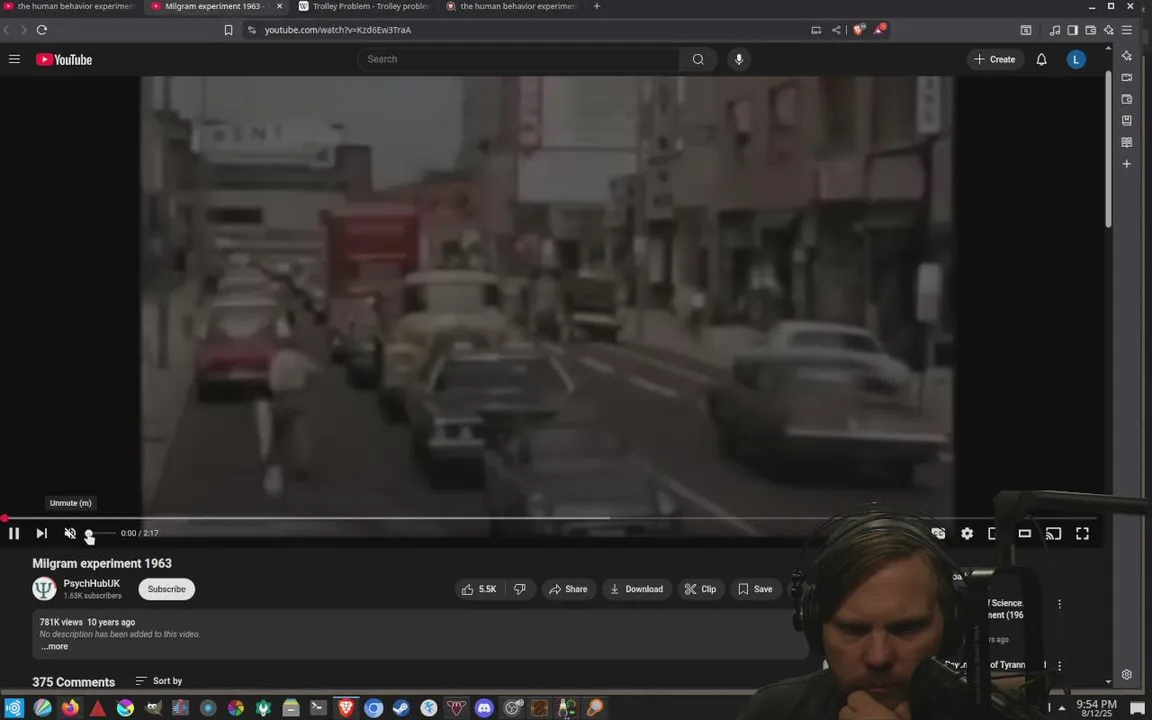The height and width of the screenshot is (720, 1152).
Task: Pause the Milgram experiment video
Action: (x=14, y=533)
